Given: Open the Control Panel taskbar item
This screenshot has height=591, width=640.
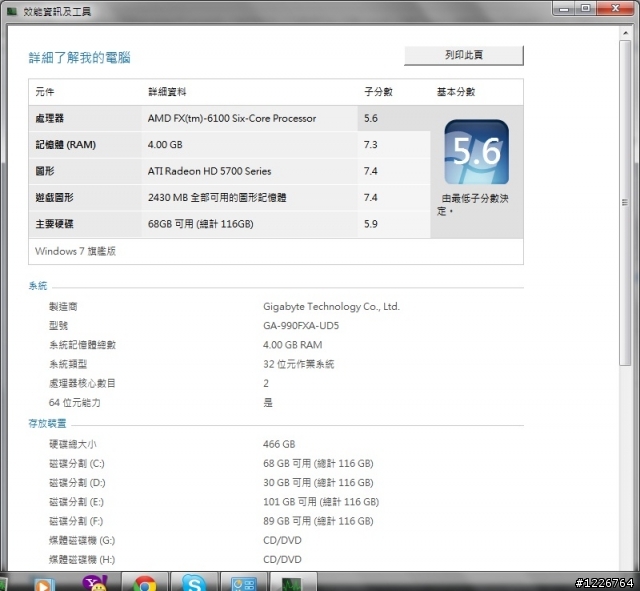Looking at the screenshot, I should [x=244, y=583].
